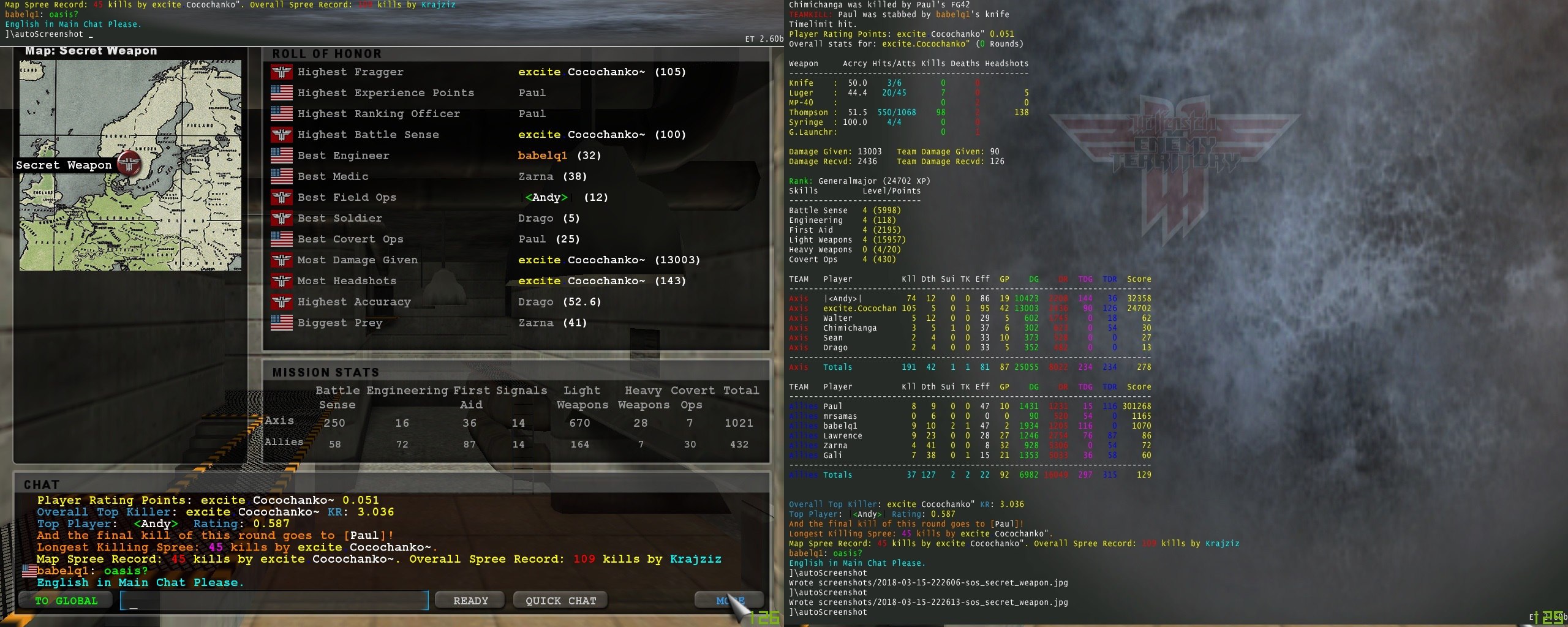Click 'Zarna (38)' Best Medic winner
The image size is (1568, 627).
tap(552, 176)
